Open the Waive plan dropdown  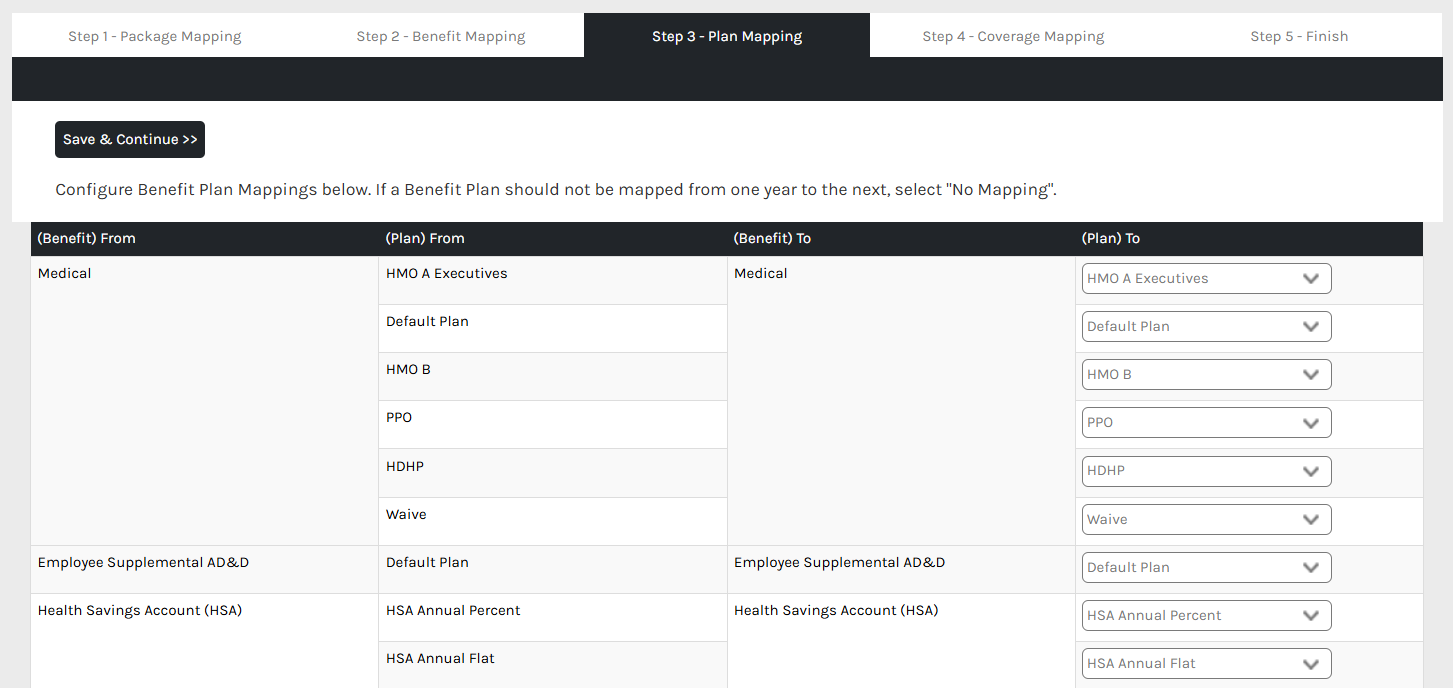[1207, 520]
